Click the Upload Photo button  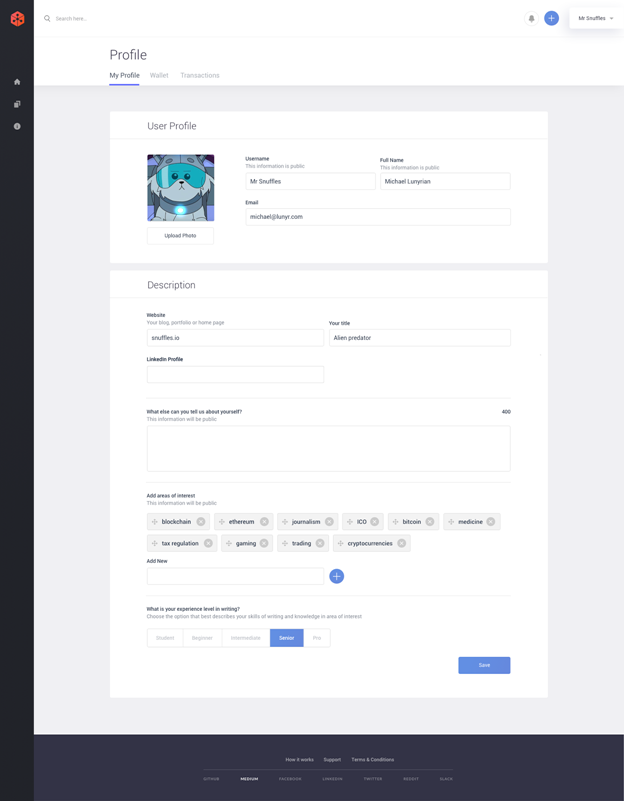pyautogui.click(x=180, y=235)
